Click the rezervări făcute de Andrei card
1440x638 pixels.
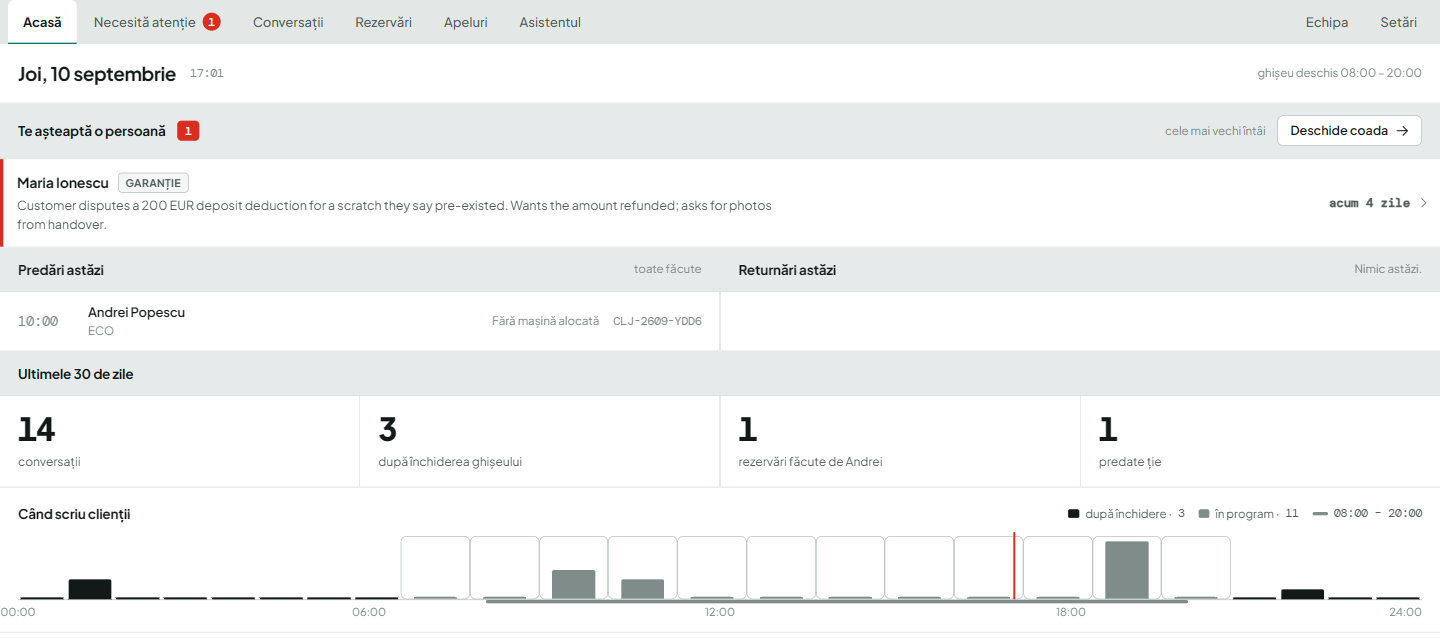pyautogui.click(x=900, y=441)
